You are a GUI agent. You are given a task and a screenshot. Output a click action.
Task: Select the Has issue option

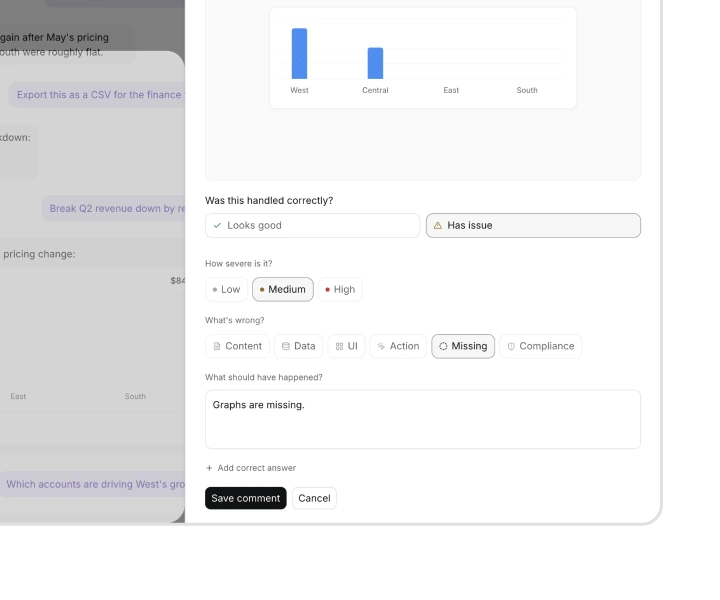pyautogui.click(x=533, y=225)
